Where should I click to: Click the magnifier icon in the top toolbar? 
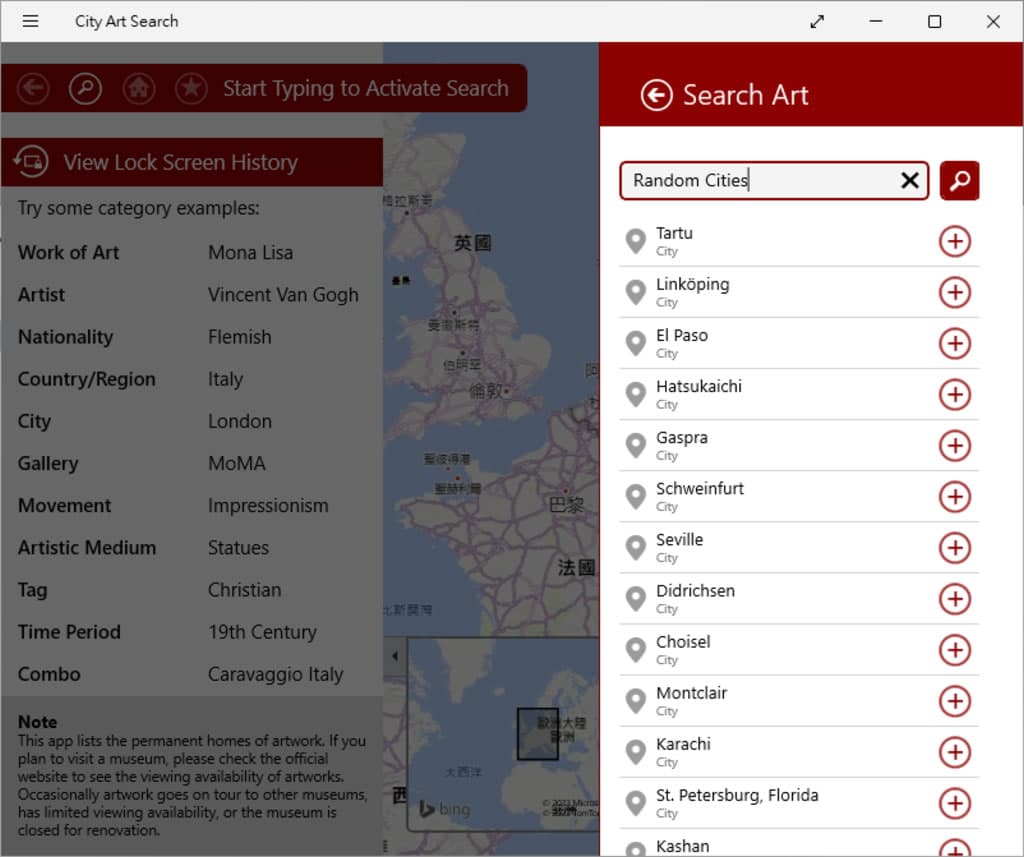[86, 88]
